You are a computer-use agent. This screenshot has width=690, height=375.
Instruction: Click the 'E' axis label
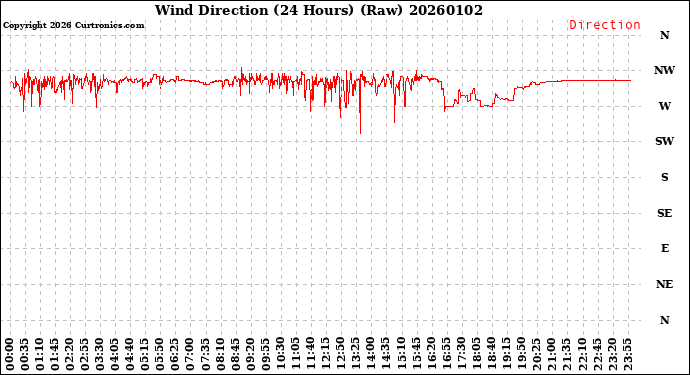(664, 249)
